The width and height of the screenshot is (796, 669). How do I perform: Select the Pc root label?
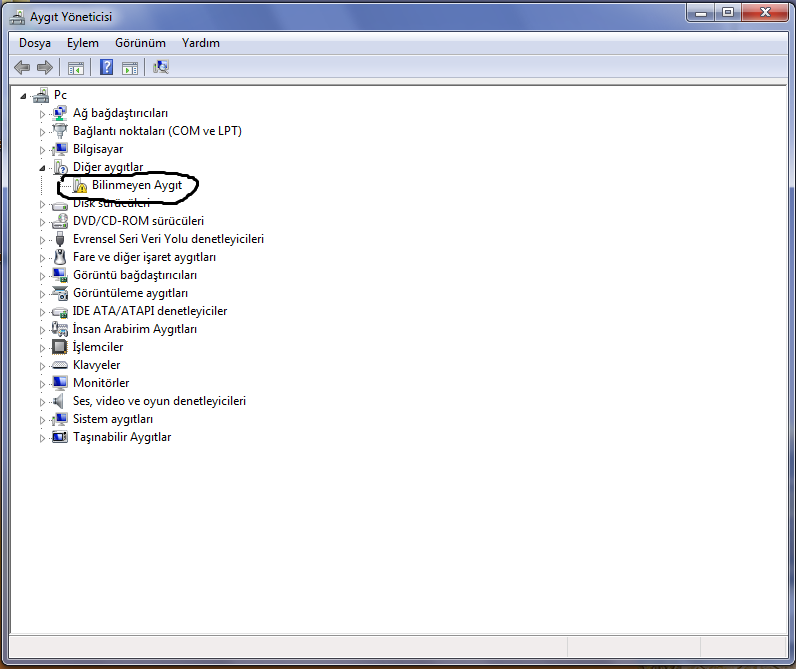60,95
